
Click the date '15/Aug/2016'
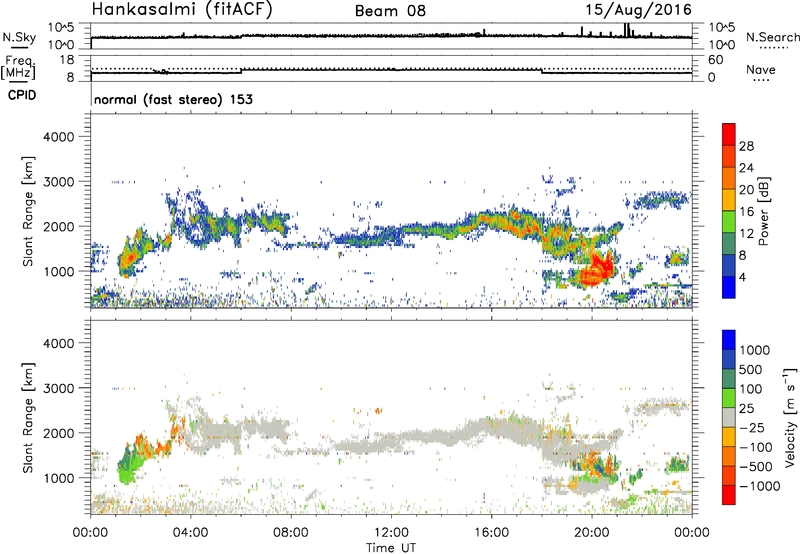click(x=638, y=10)
